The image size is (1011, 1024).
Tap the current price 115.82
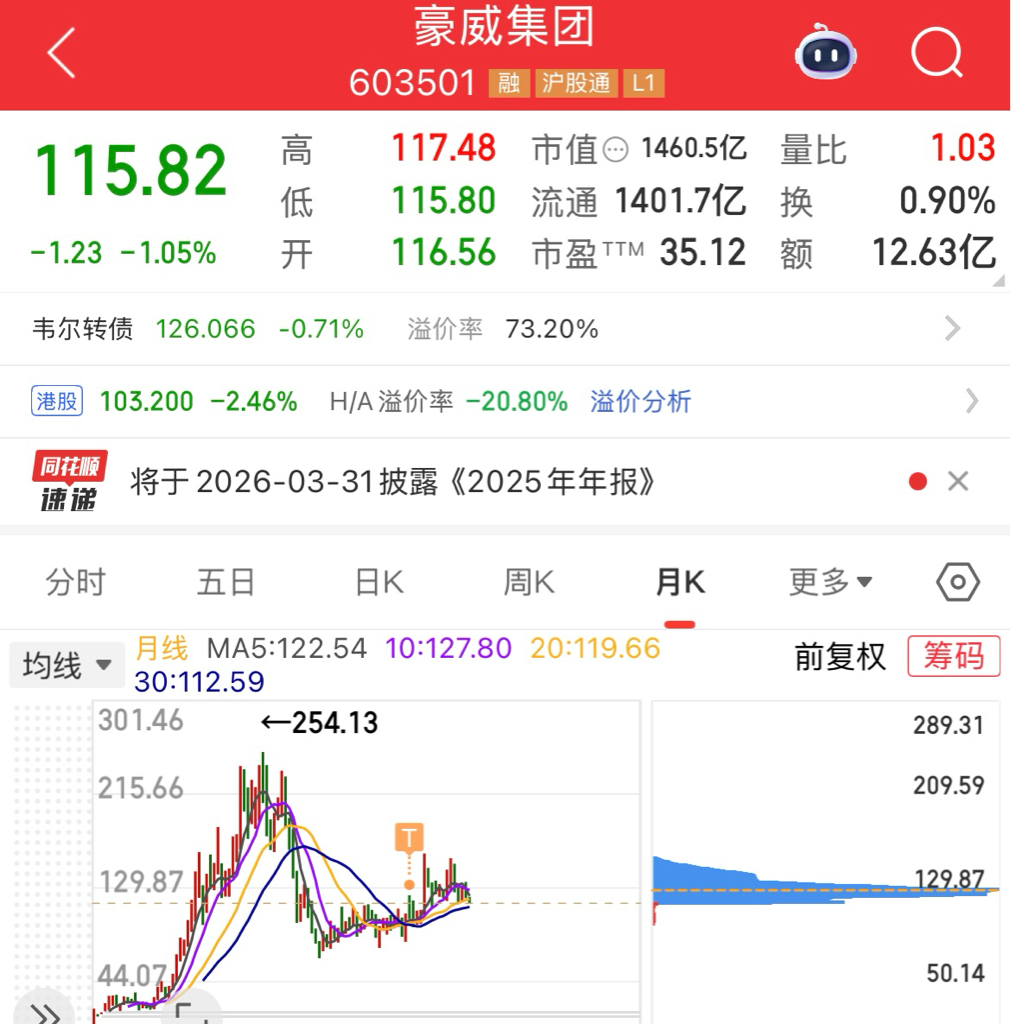pos(130,170)
